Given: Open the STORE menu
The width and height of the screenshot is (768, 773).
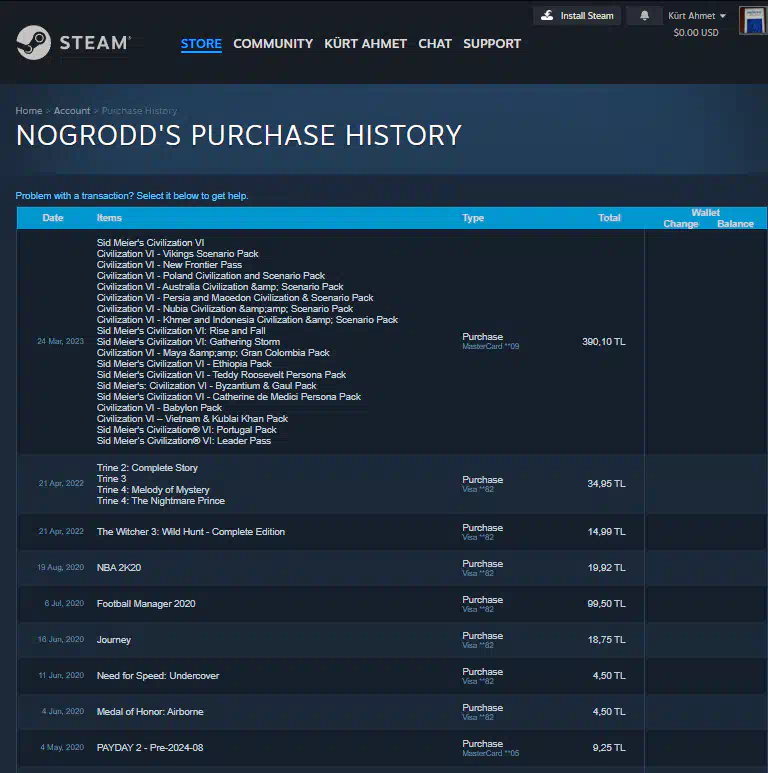Looking at the screenshot, I should click(201, 43).
